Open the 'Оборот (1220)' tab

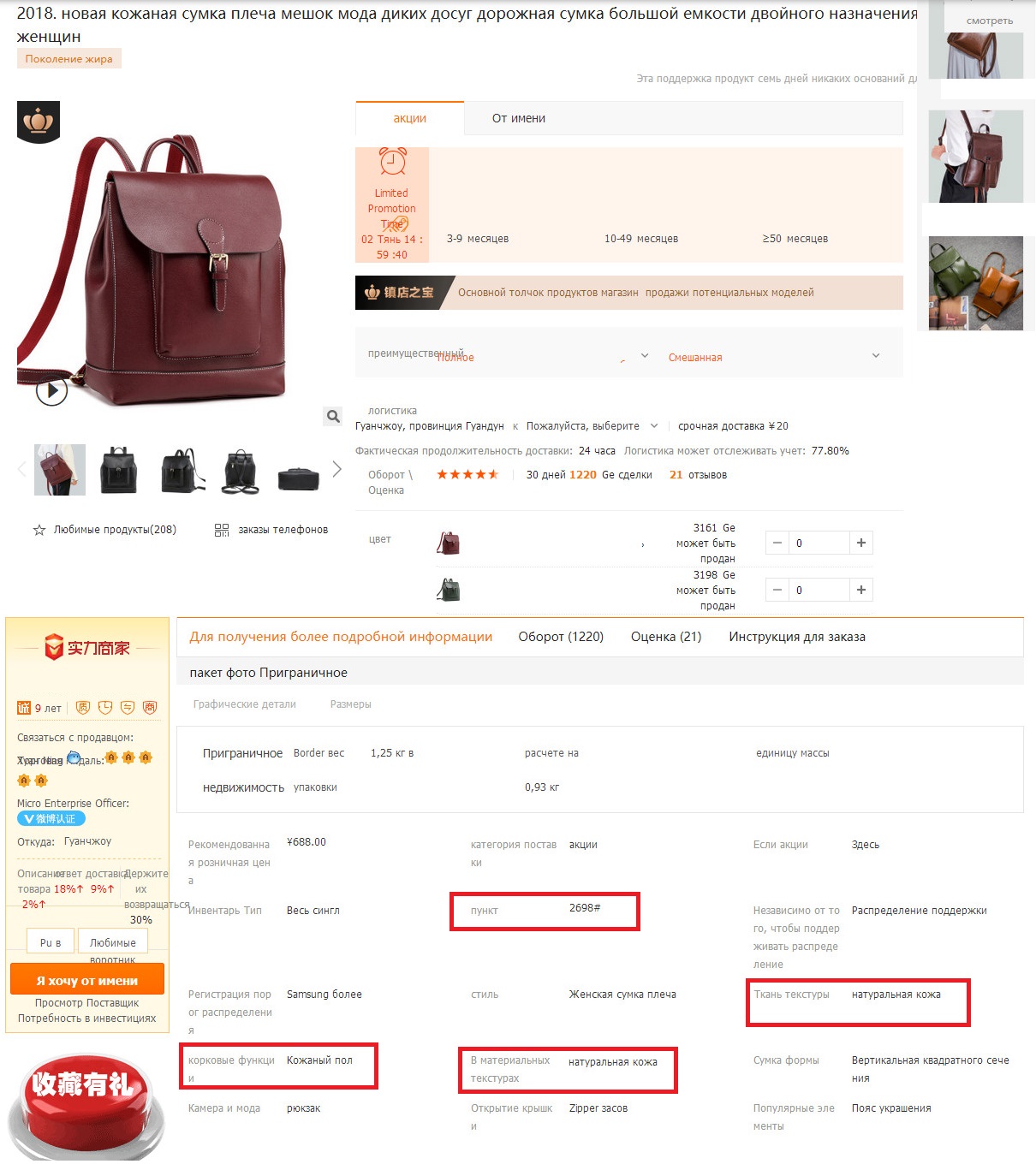click(561, 637)
